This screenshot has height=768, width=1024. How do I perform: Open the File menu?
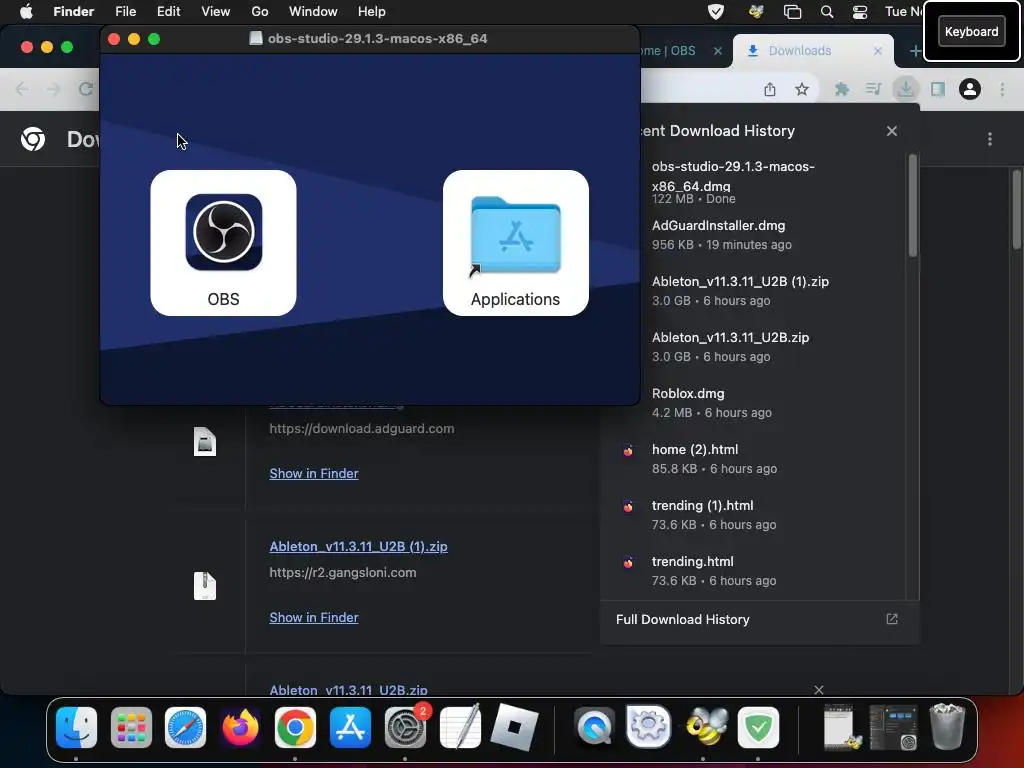click(x=125, y=11)
